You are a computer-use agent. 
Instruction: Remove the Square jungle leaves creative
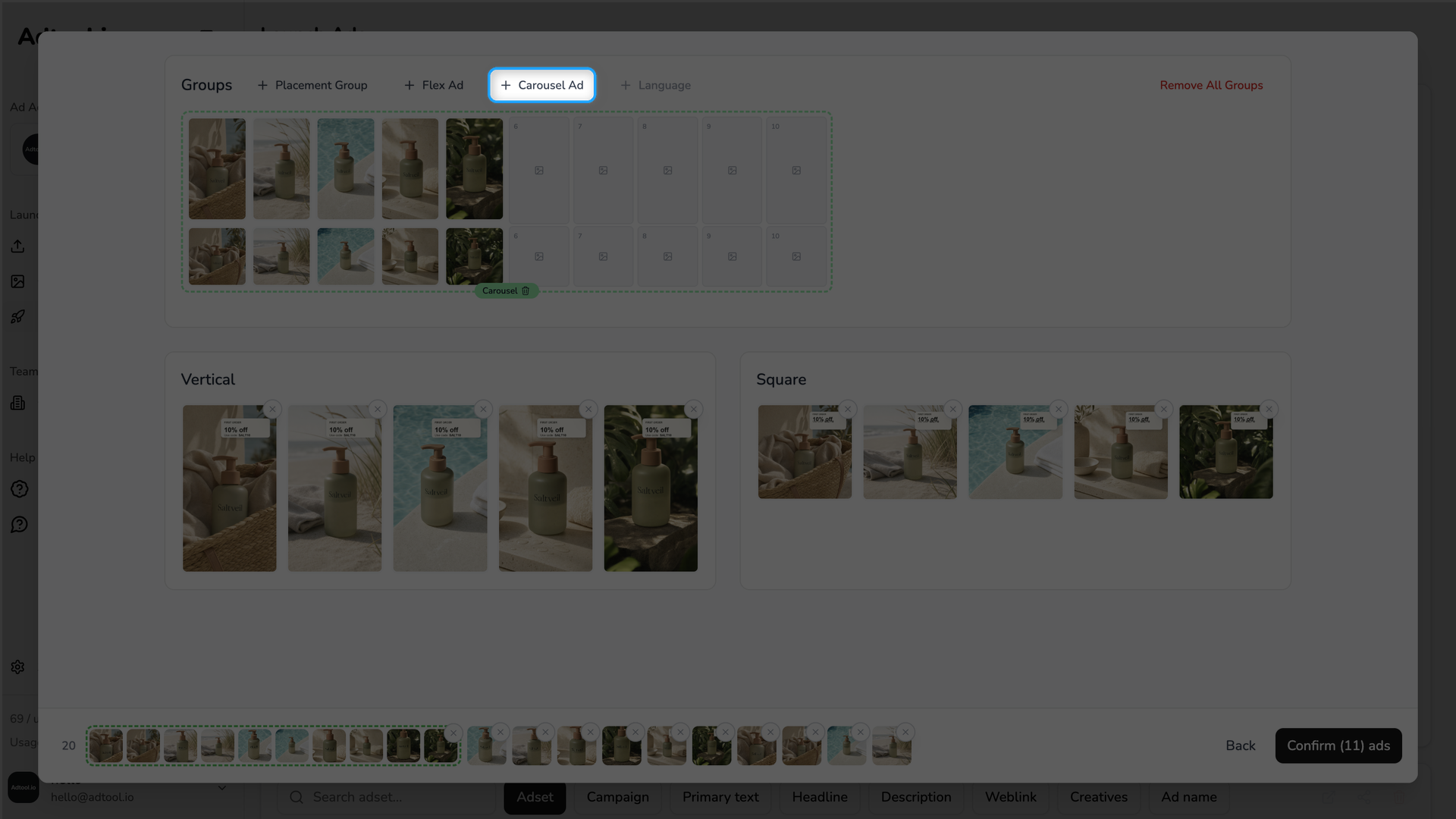click(1269, 409)
